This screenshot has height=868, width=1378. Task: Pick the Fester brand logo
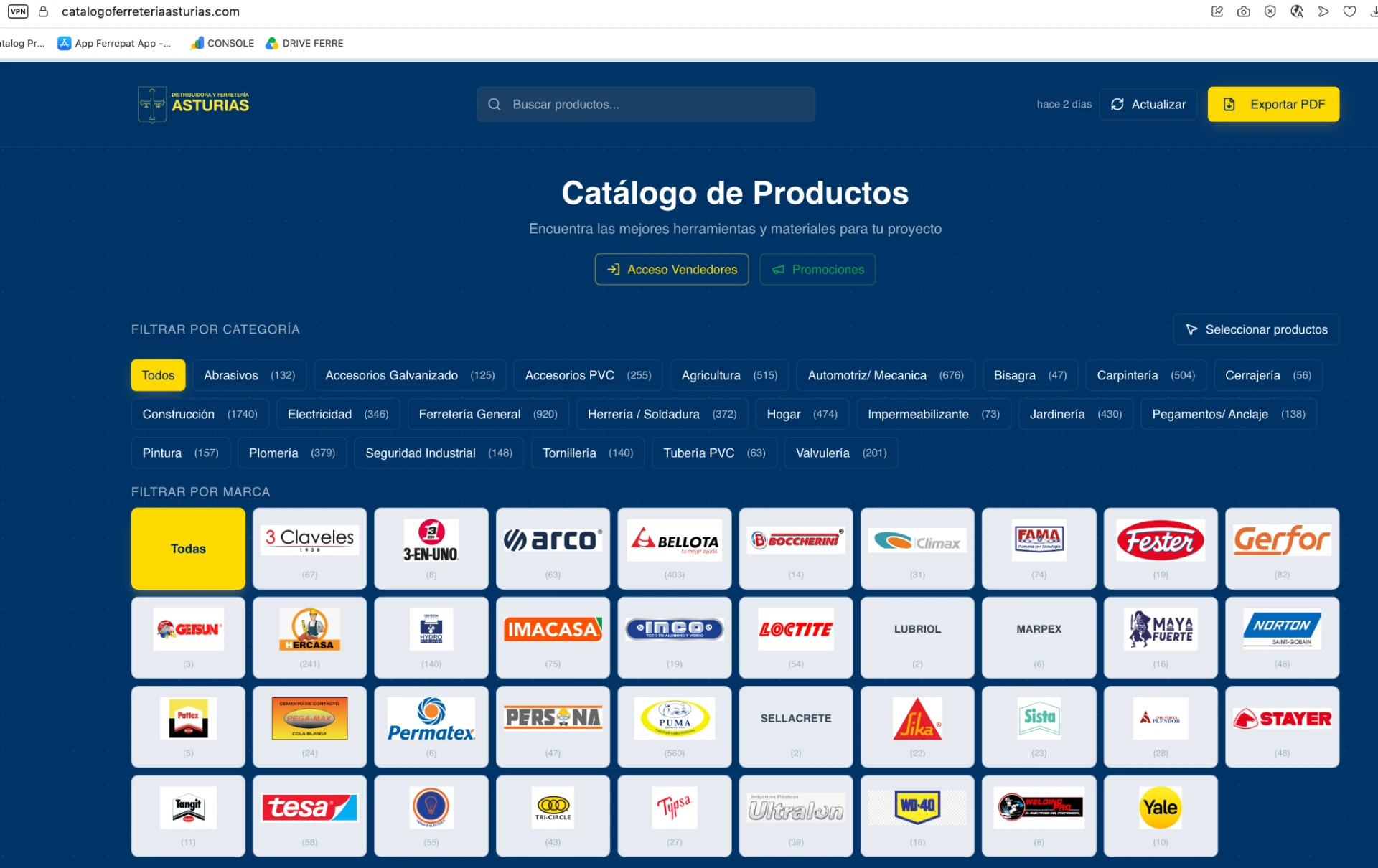tap(1161, 548)
